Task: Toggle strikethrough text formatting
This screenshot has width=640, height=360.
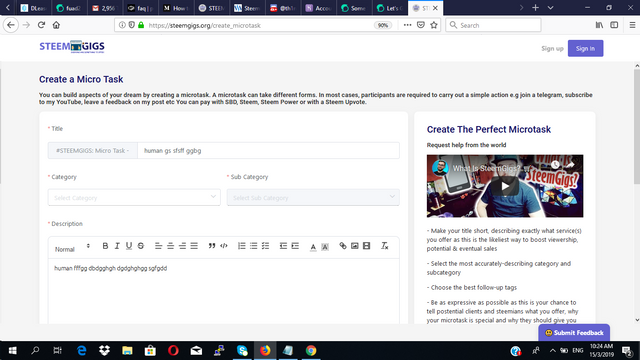Action: [141, 246]
